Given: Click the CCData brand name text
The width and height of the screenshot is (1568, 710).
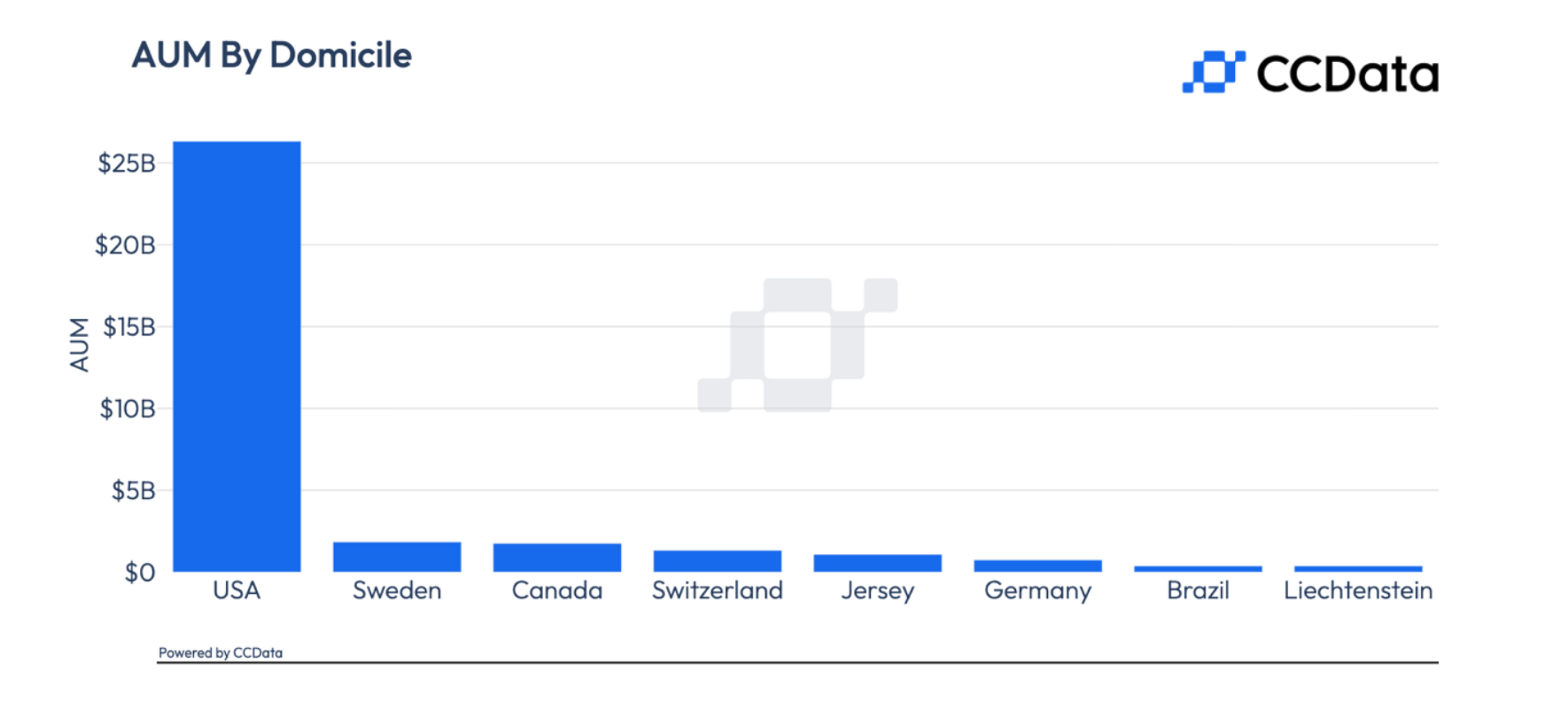Looking at the screenshot, I should [x=1347, y=74].
